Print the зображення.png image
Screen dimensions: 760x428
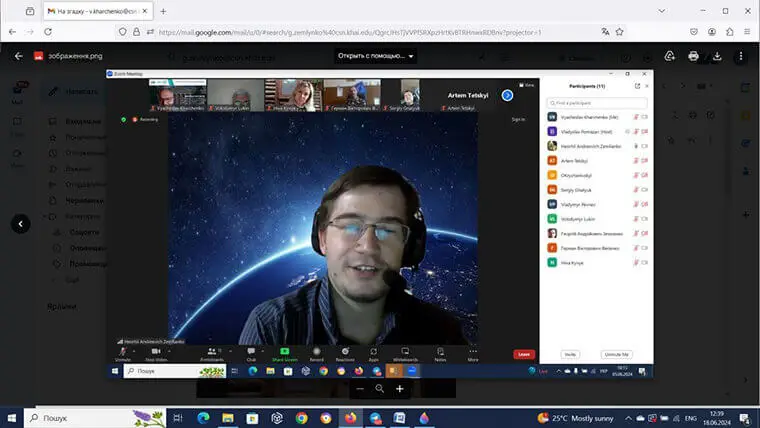click(x=693, y=56)
